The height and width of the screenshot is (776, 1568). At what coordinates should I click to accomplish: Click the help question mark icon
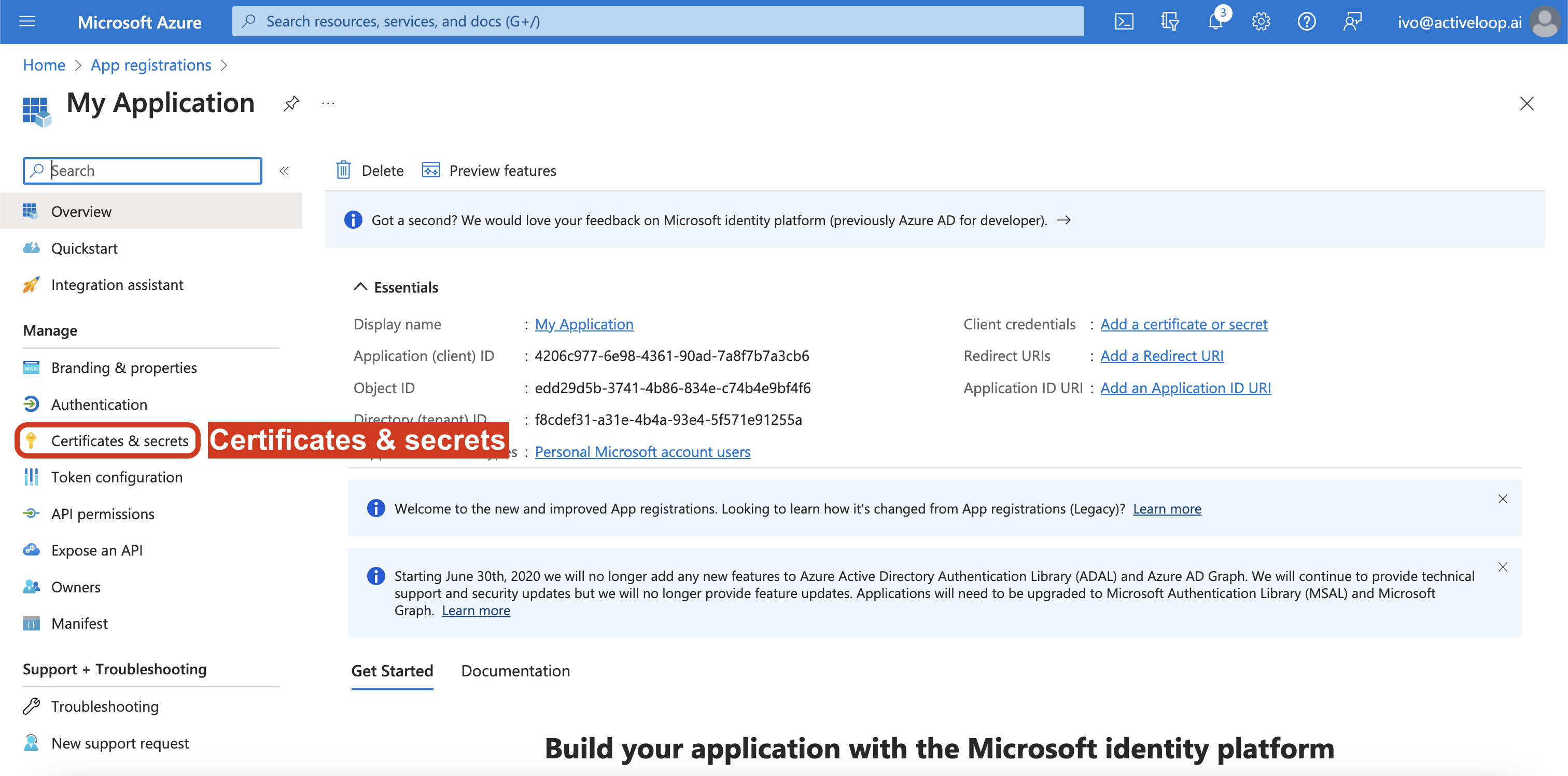click(x=1306, y=22)
